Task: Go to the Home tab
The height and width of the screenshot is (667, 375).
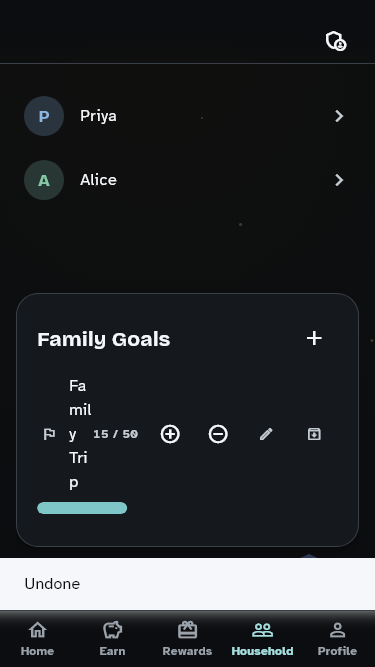Action: pos(37,638)
